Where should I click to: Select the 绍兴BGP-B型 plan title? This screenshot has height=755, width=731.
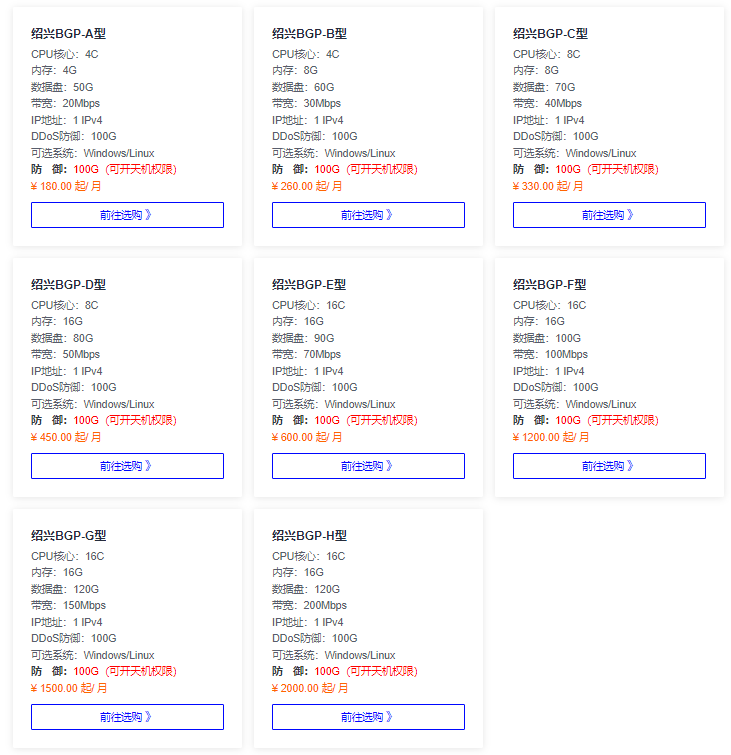pos(309,34)
